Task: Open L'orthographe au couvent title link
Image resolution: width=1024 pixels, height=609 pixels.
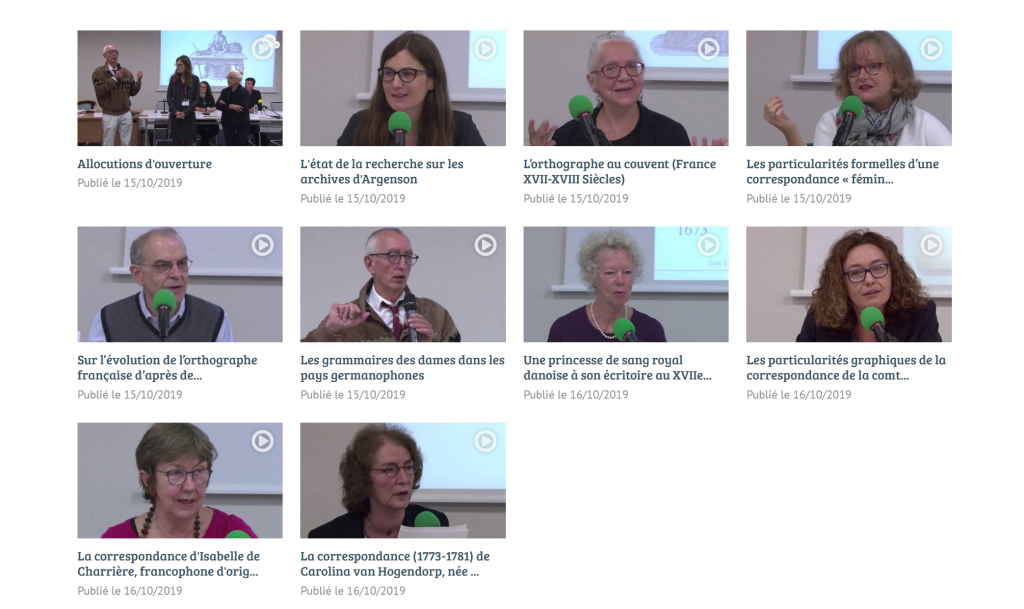Action: pos(620,172)
